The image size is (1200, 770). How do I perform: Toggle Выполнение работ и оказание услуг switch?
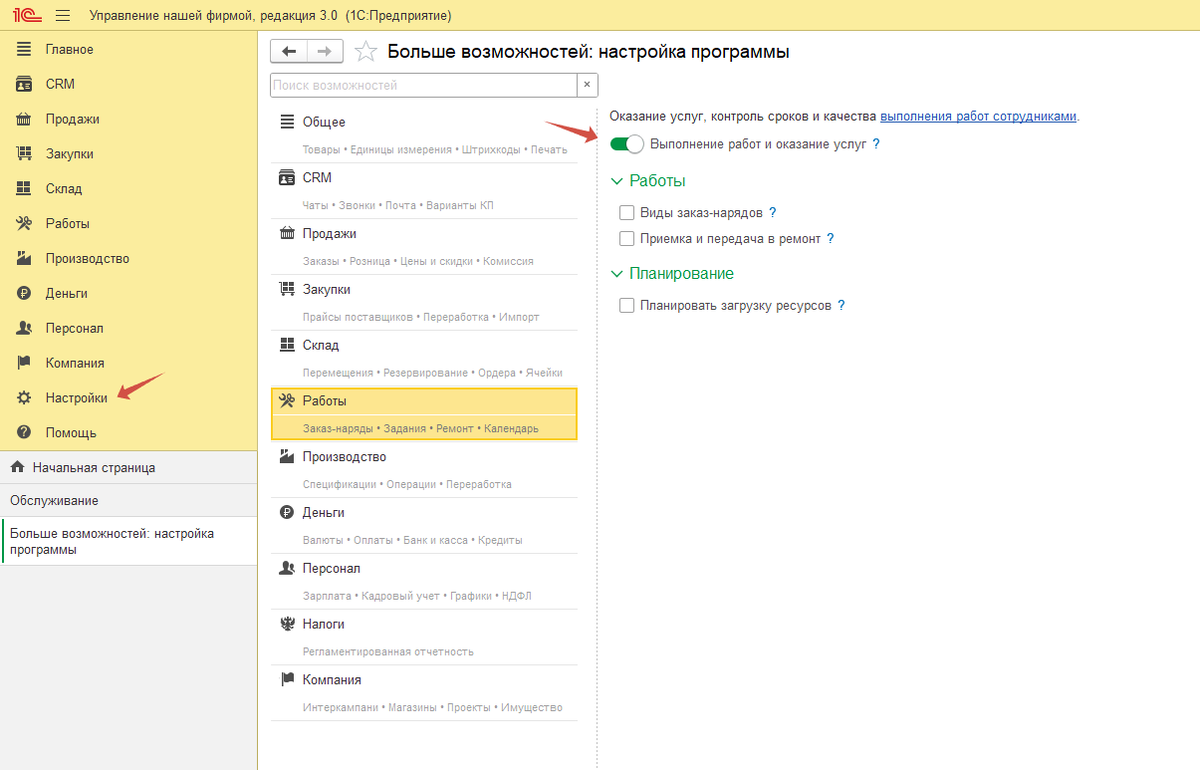click(x=627, y=144)
